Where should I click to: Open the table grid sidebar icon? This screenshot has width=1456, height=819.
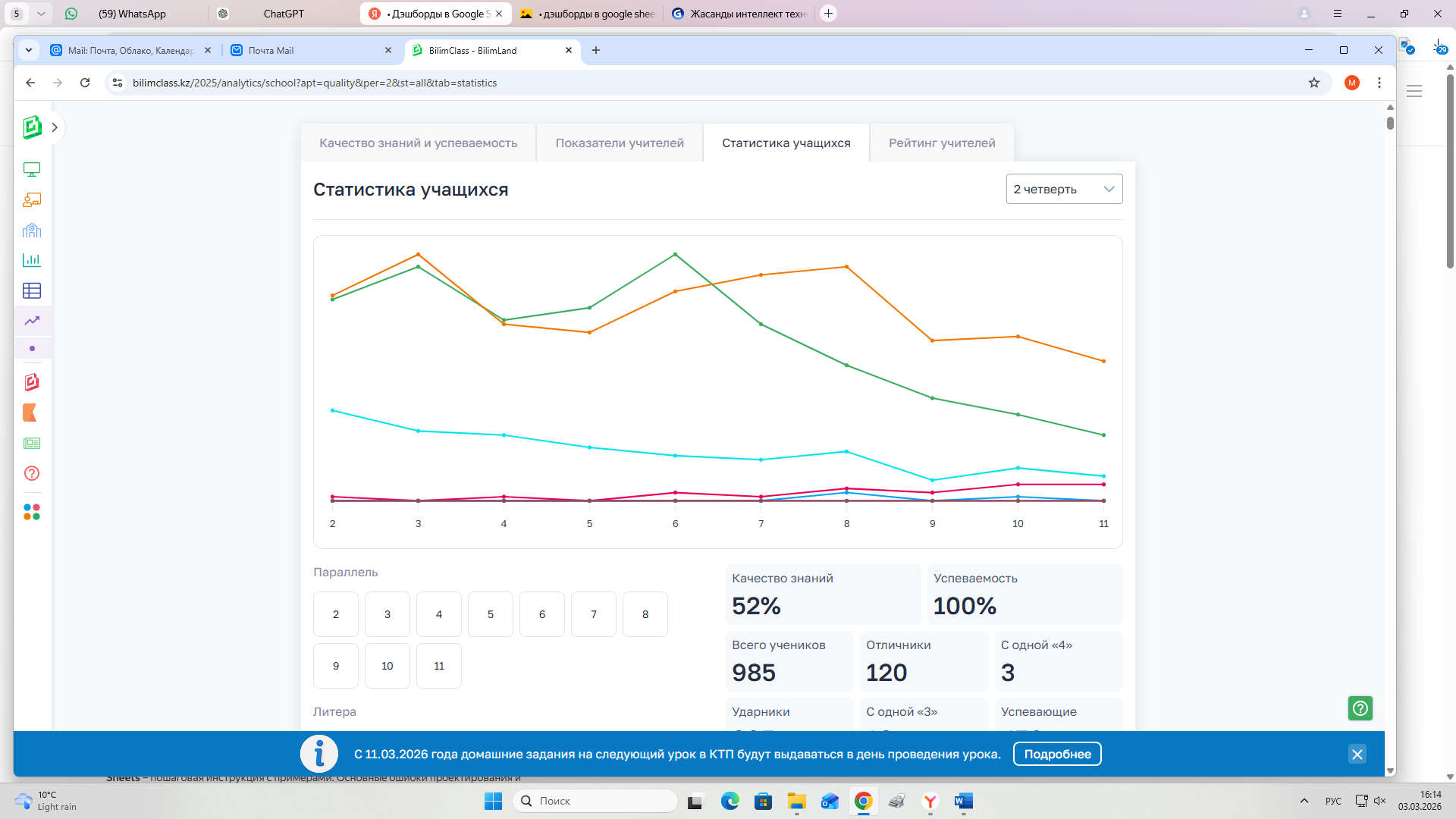click(32, 290)
